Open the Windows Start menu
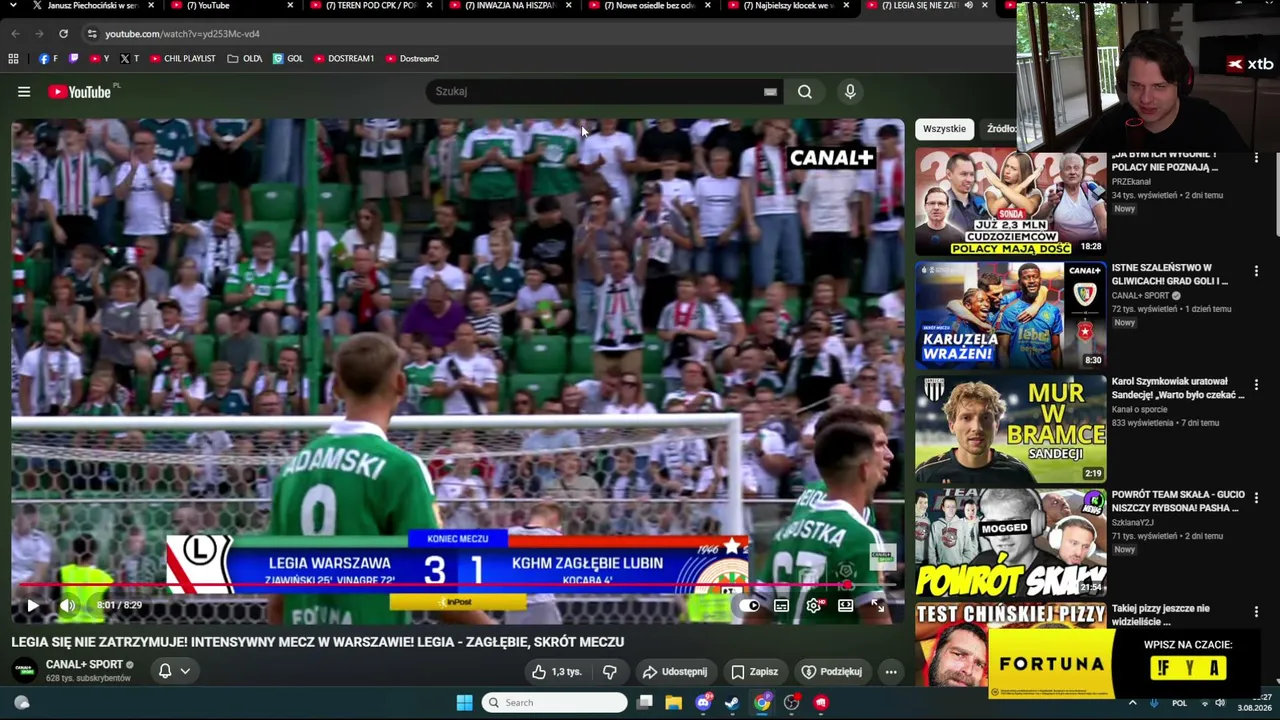 (x=465, y=703)
